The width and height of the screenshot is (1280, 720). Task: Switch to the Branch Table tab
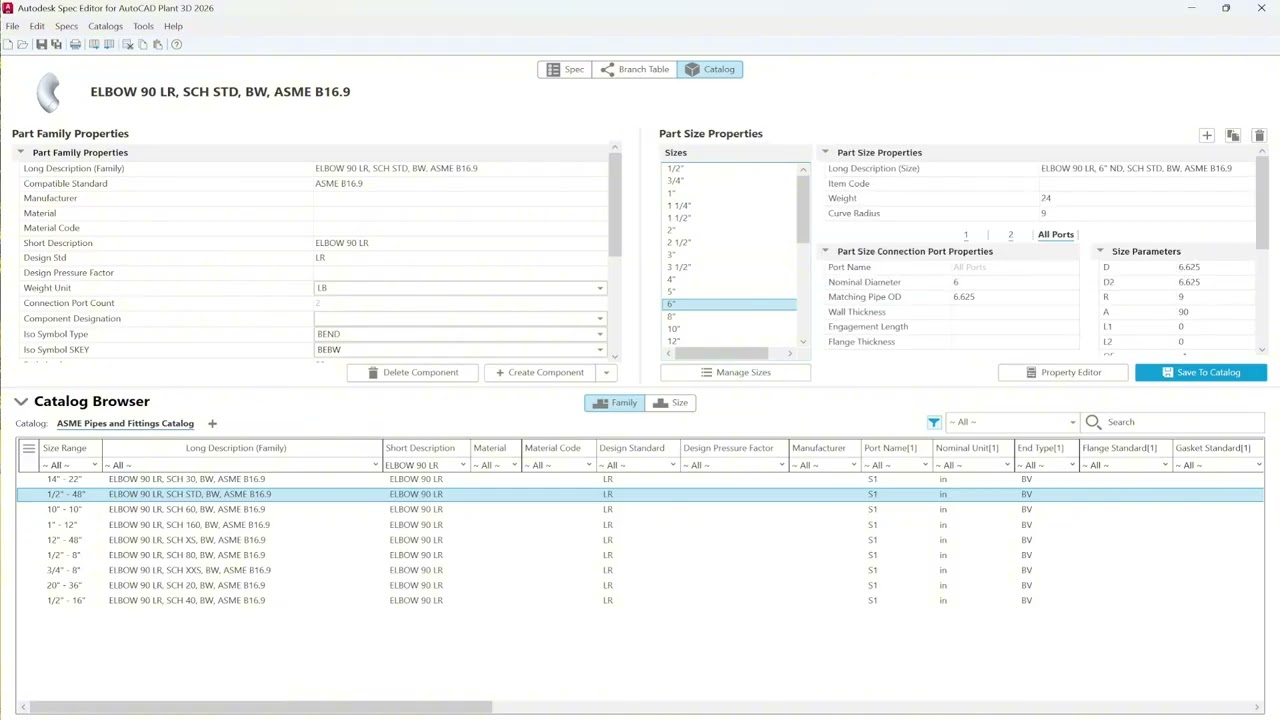(635, 69)
